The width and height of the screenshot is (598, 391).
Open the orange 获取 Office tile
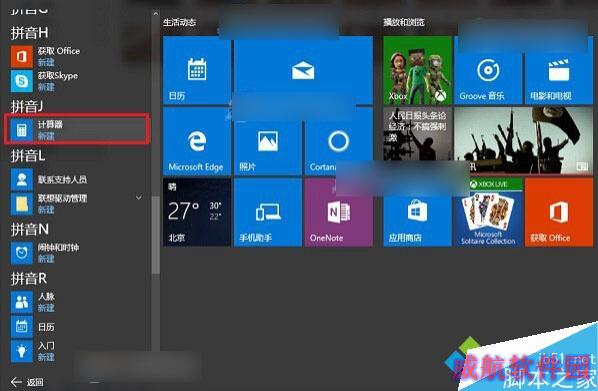click(559, 212)
